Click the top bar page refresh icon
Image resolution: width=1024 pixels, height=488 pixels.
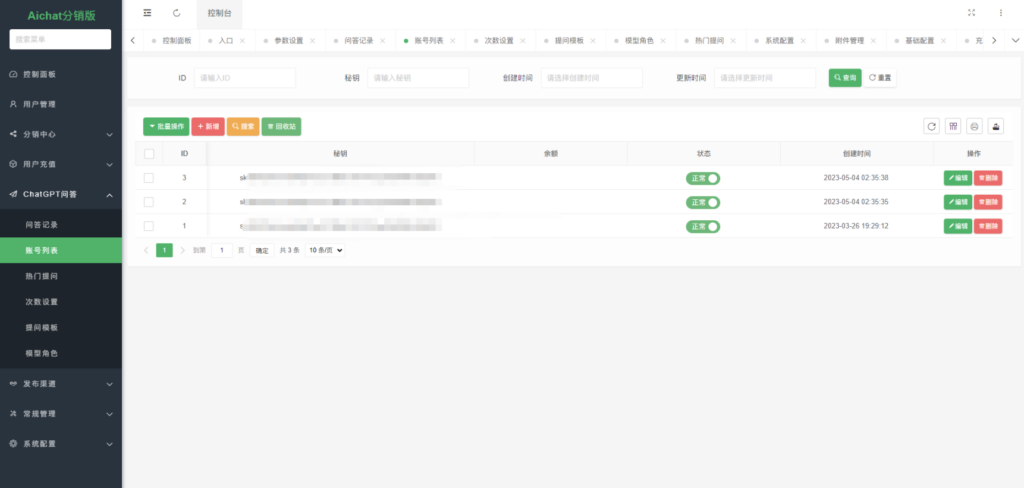176,12
